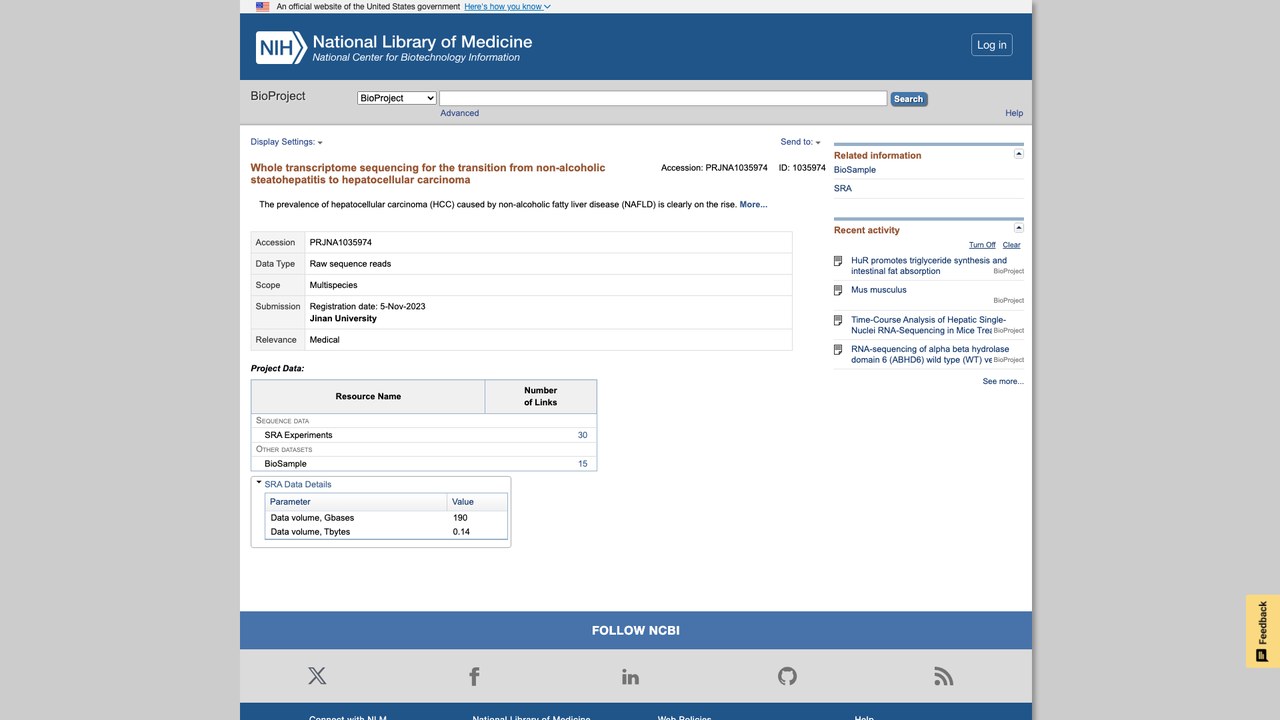Click document icon beside Time-Course Analysis entry

[838, 320]
